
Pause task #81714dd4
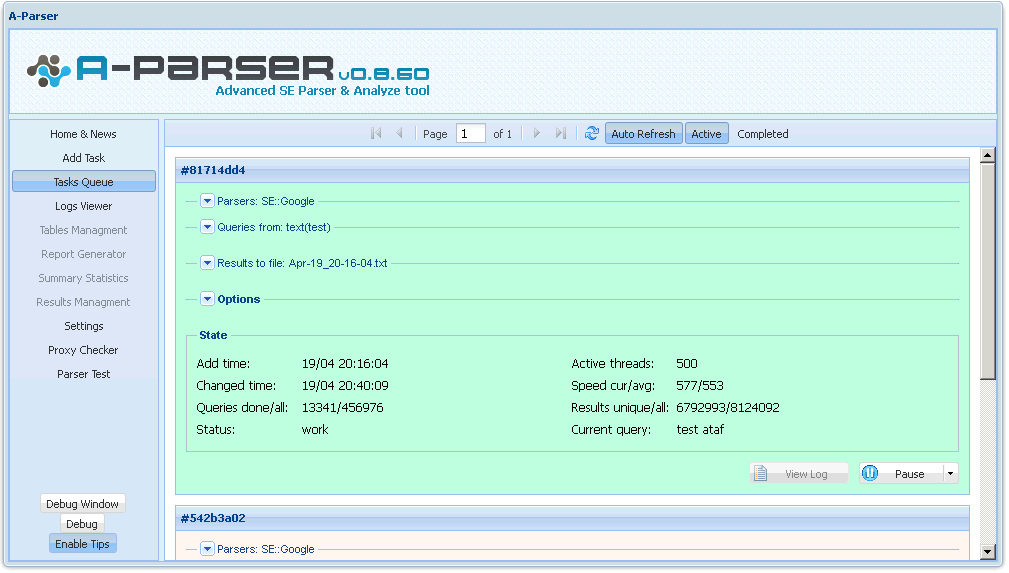click(x=902, y=474)
